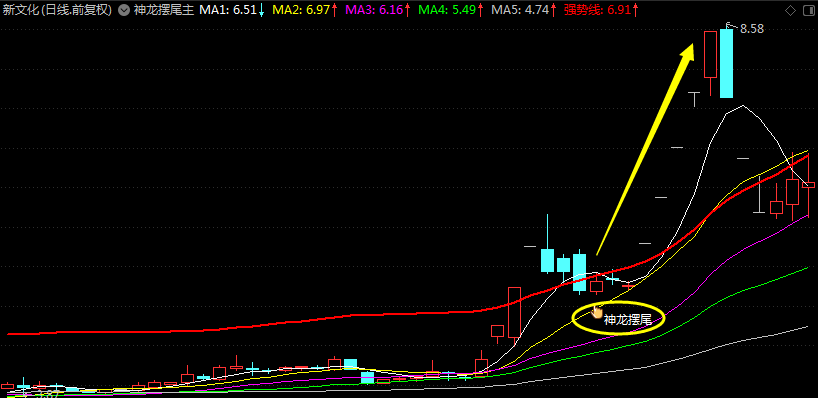Select the red hollow candlestick left of the peak candle
818x398 pixels.
click(711, 55)
